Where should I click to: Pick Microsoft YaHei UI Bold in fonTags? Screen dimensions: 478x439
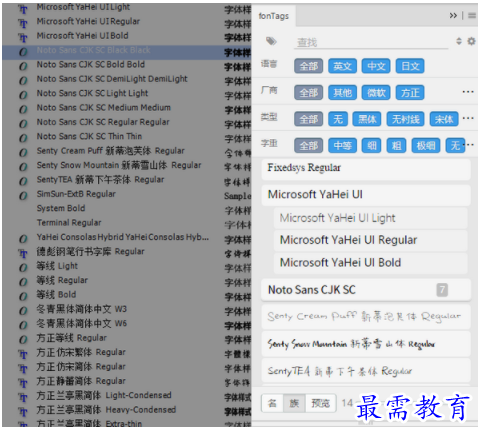pos(370,263)
